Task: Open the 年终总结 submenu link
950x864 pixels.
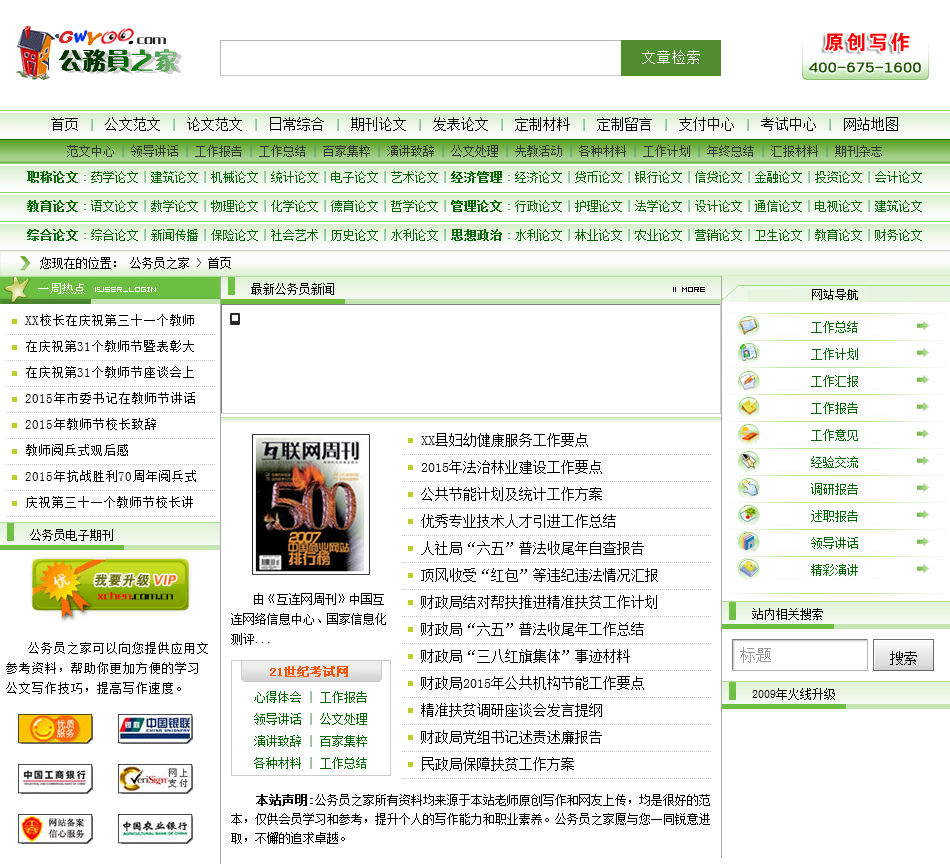Action: pos(730,151)
